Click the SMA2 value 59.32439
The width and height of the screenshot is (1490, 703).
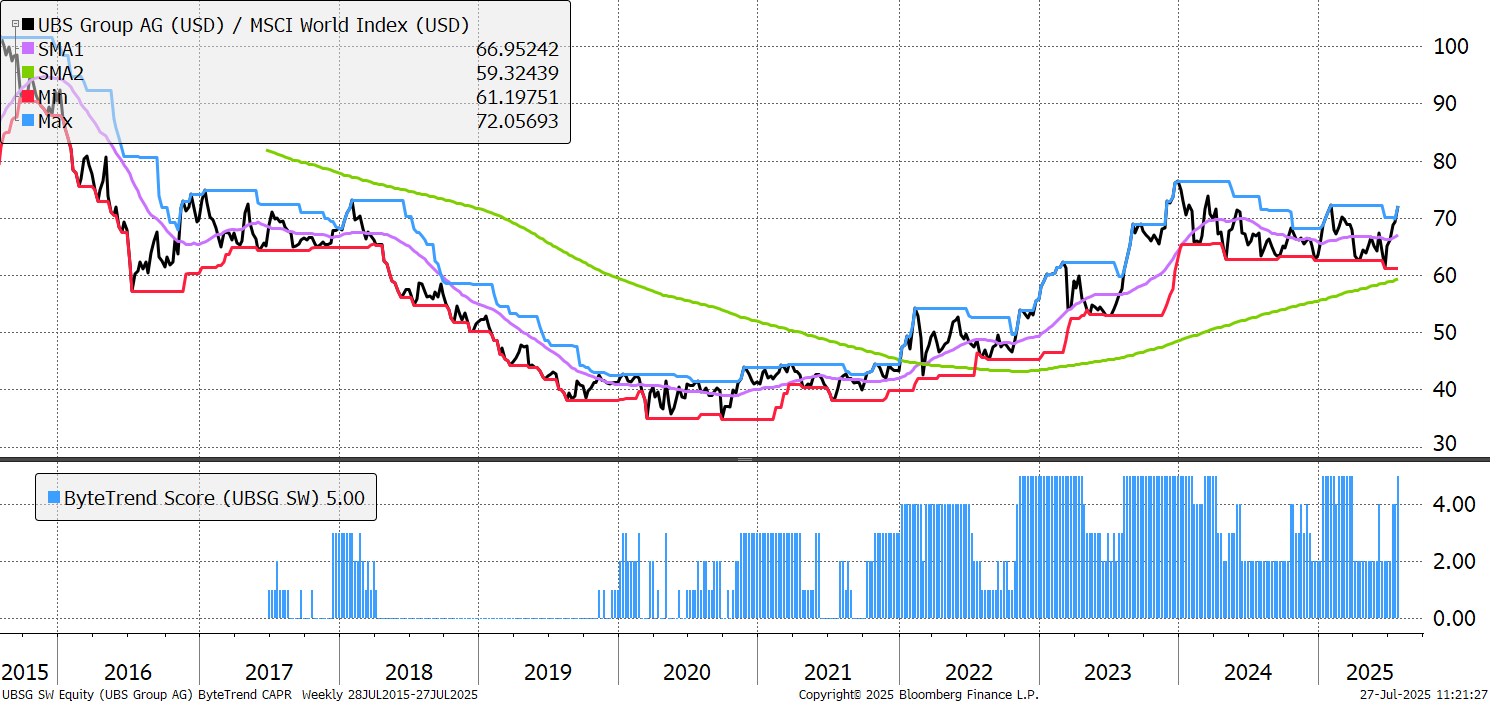point(516,73)
